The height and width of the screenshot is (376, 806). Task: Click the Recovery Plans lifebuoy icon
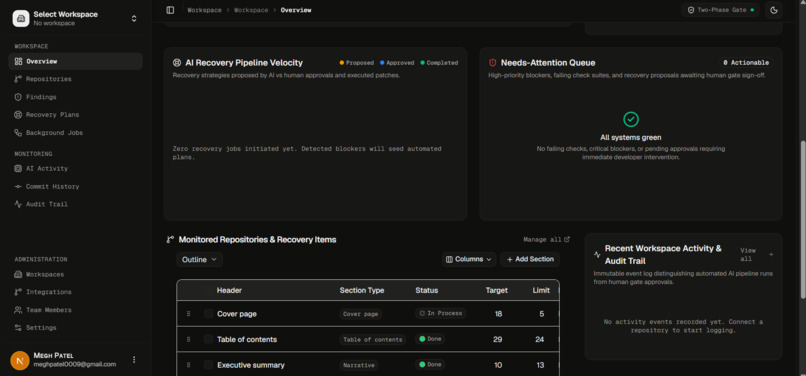pos(18,115)
